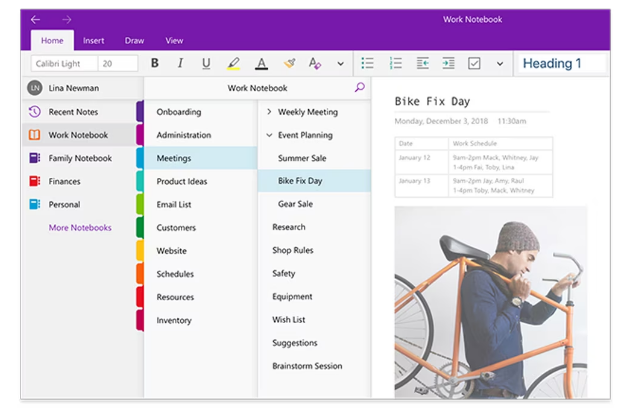Collapse the Event Planning page group

click(x=269, y=135)
